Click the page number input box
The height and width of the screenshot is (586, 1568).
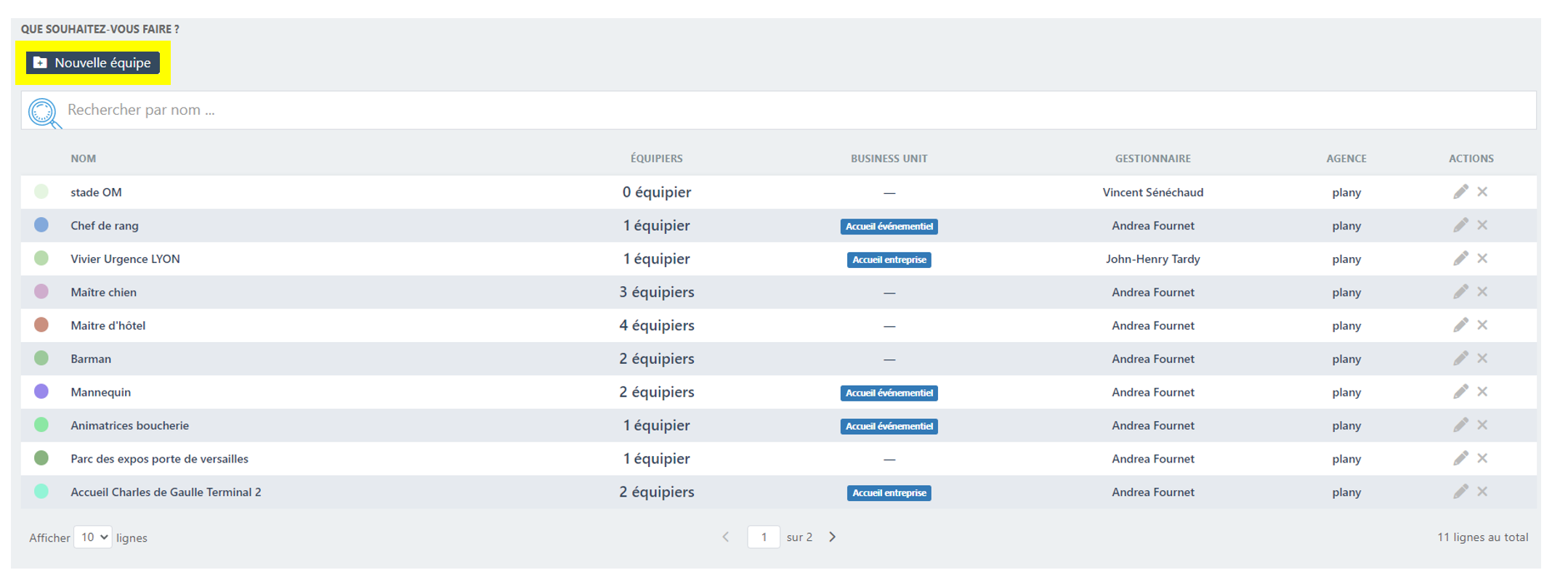[764, 537]
